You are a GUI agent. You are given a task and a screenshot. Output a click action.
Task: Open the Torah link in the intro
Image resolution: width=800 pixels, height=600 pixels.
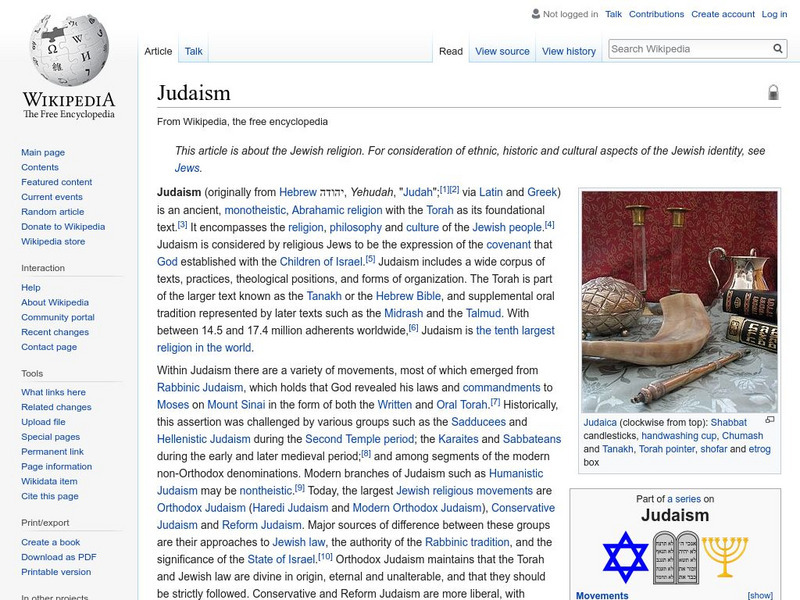[440, 210]
